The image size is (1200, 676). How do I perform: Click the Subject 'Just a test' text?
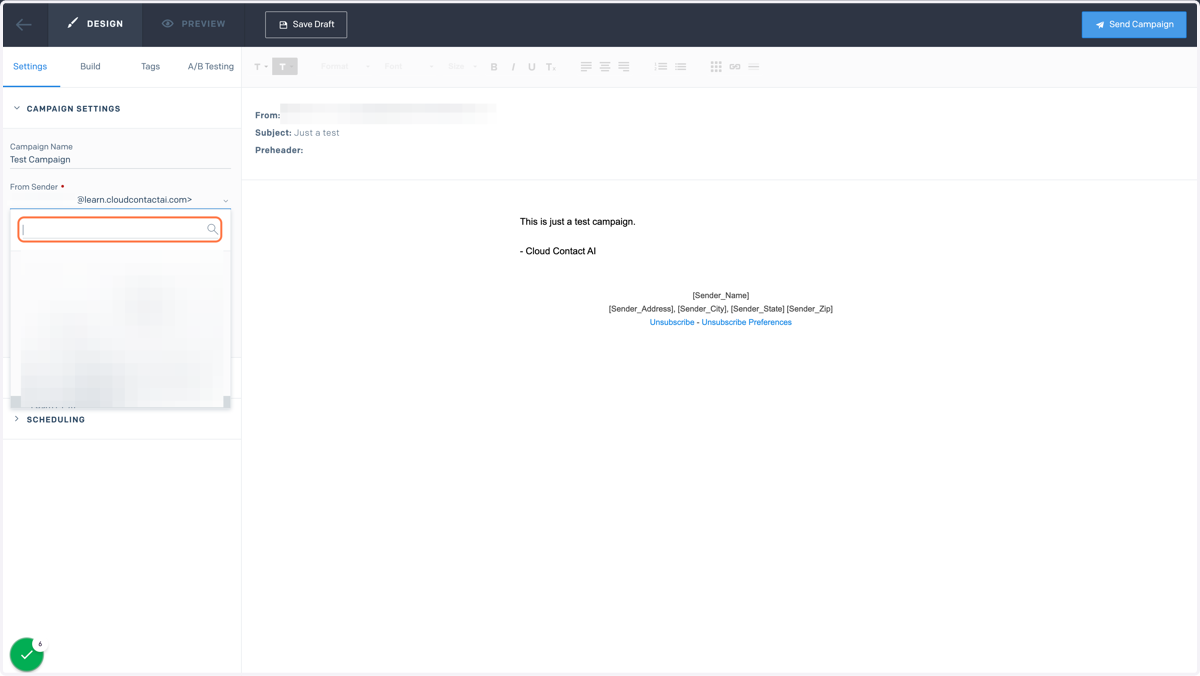tap(317, 133)
